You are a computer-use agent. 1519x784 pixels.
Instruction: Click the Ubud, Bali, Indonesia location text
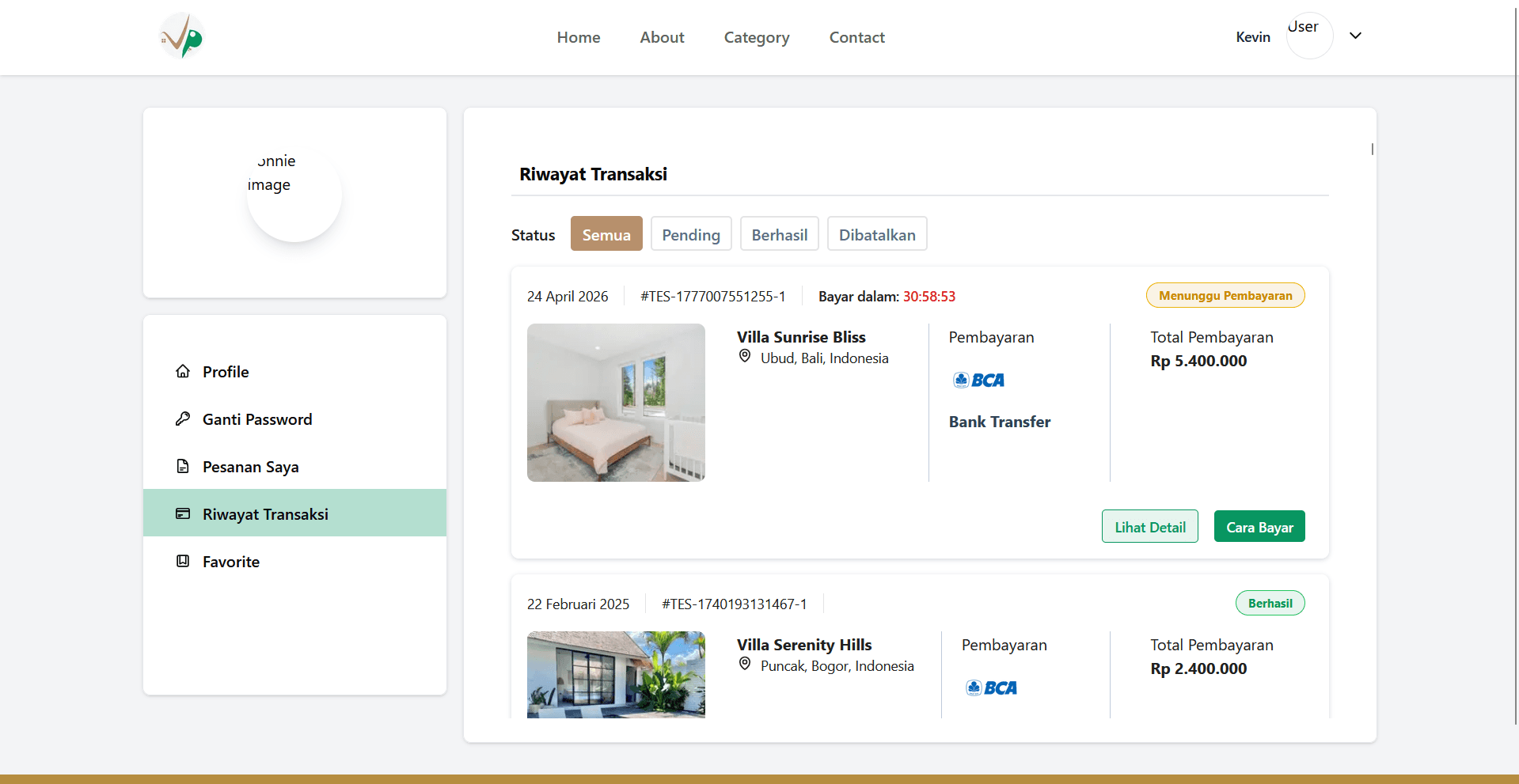click(825, 358)
